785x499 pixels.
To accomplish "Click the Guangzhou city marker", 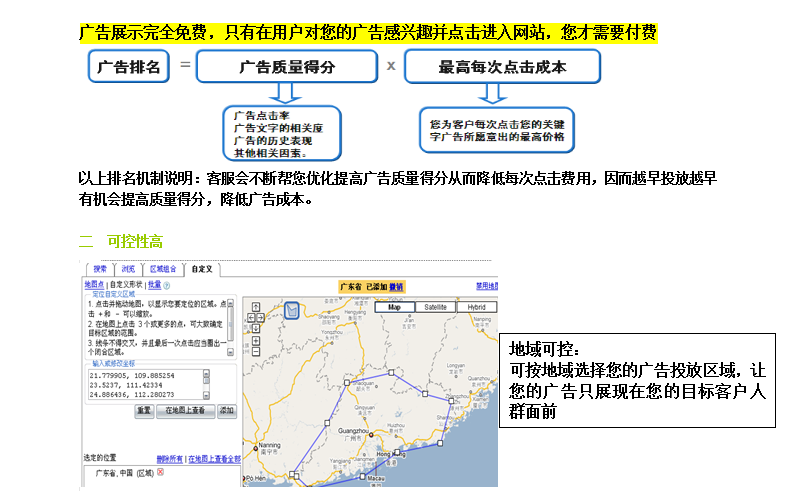I will (x=371, y=435).
